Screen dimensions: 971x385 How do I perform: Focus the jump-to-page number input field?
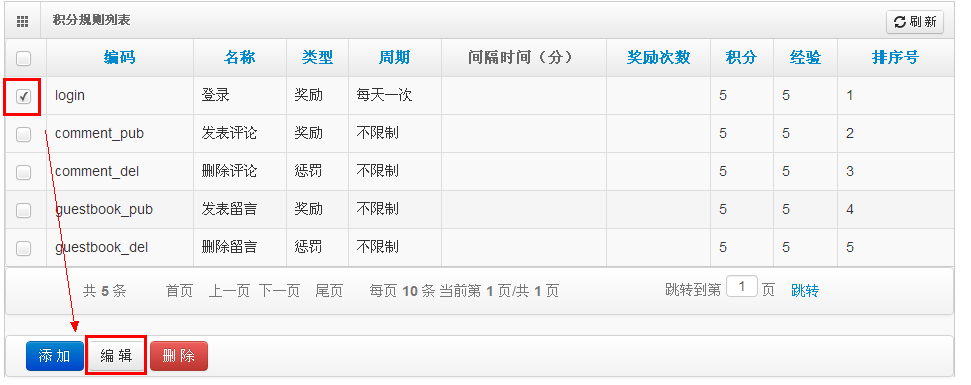click(742, 287)
